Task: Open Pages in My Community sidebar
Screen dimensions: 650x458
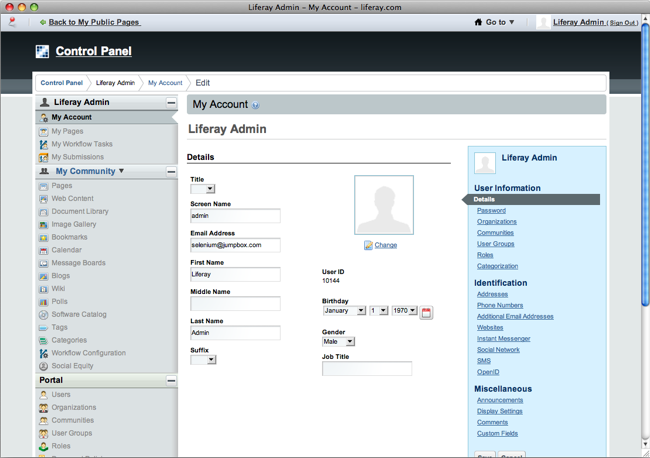Action: pos(62,186)
